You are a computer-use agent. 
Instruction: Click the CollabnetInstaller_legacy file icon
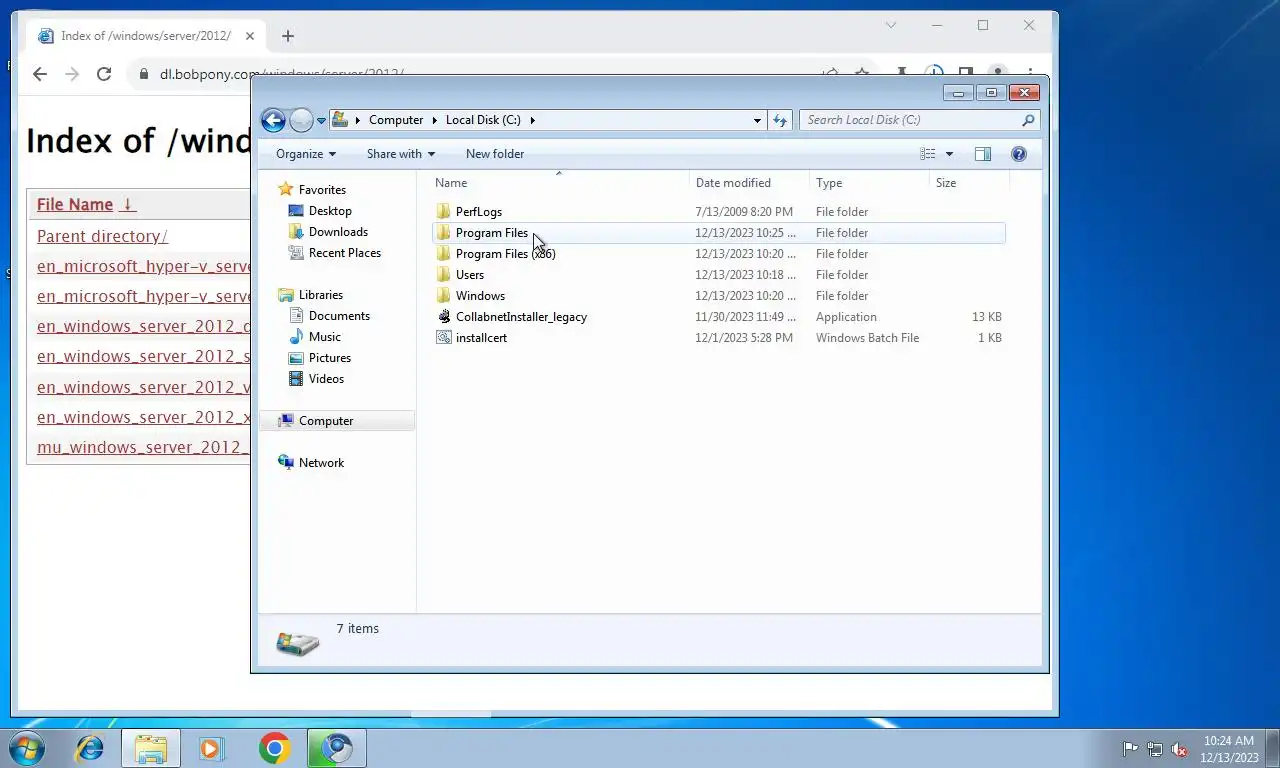pos(444,317)
